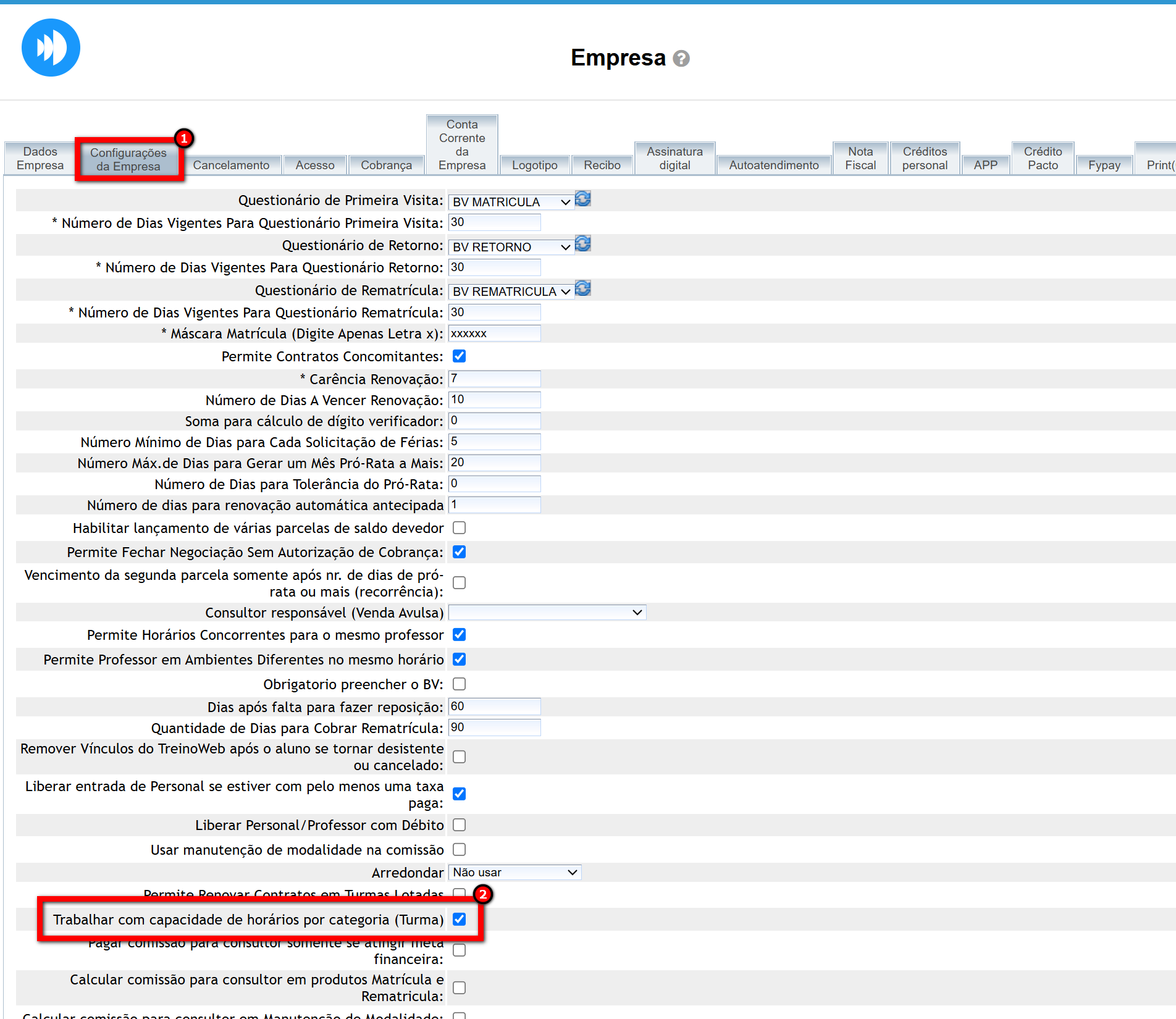Click the blue fast-forward logo icon

click(51, 48)
